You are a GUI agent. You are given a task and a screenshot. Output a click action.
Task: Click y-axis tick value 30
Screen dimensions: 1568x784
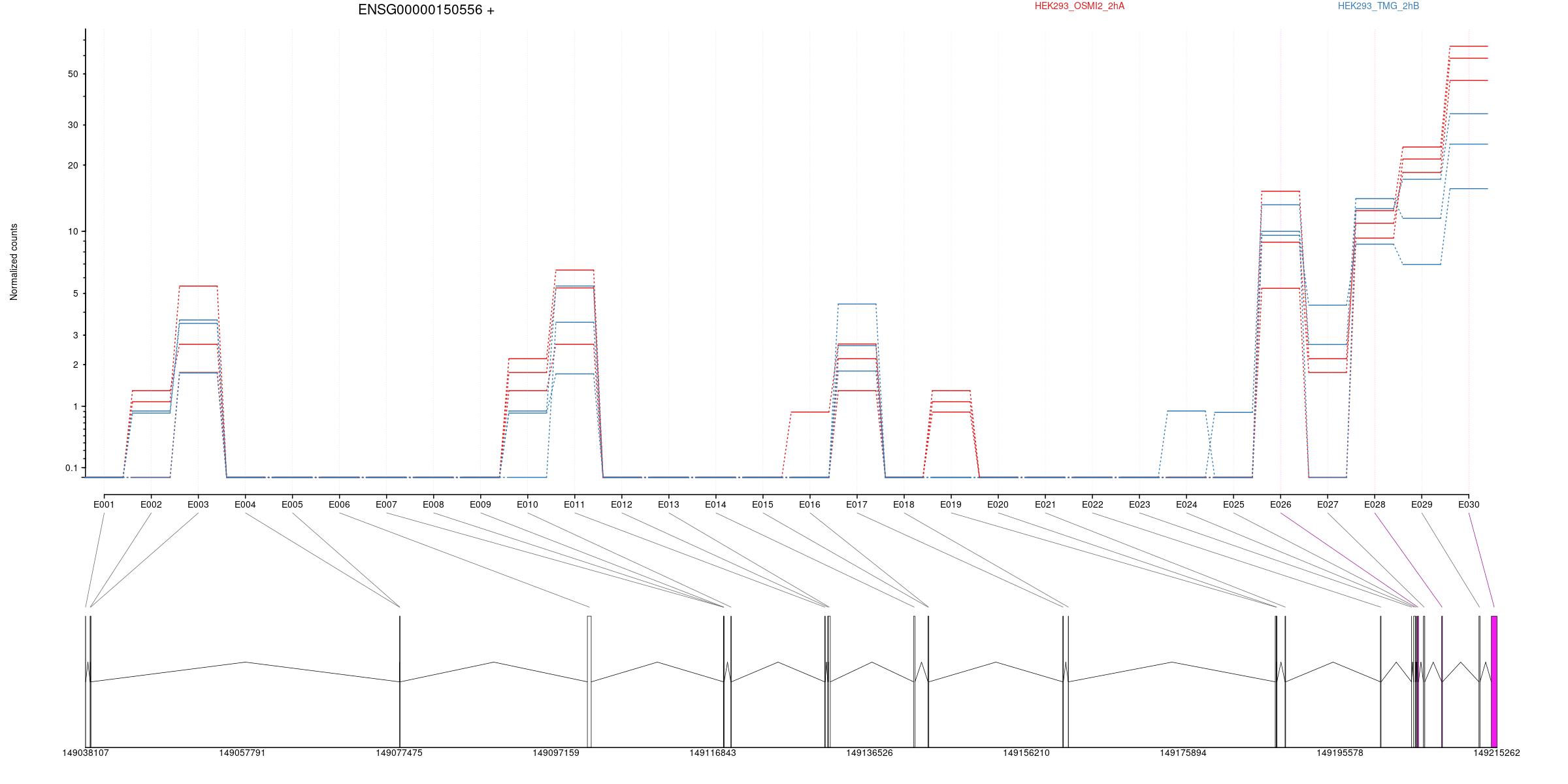pyautogui.click(x=73, y=125)
